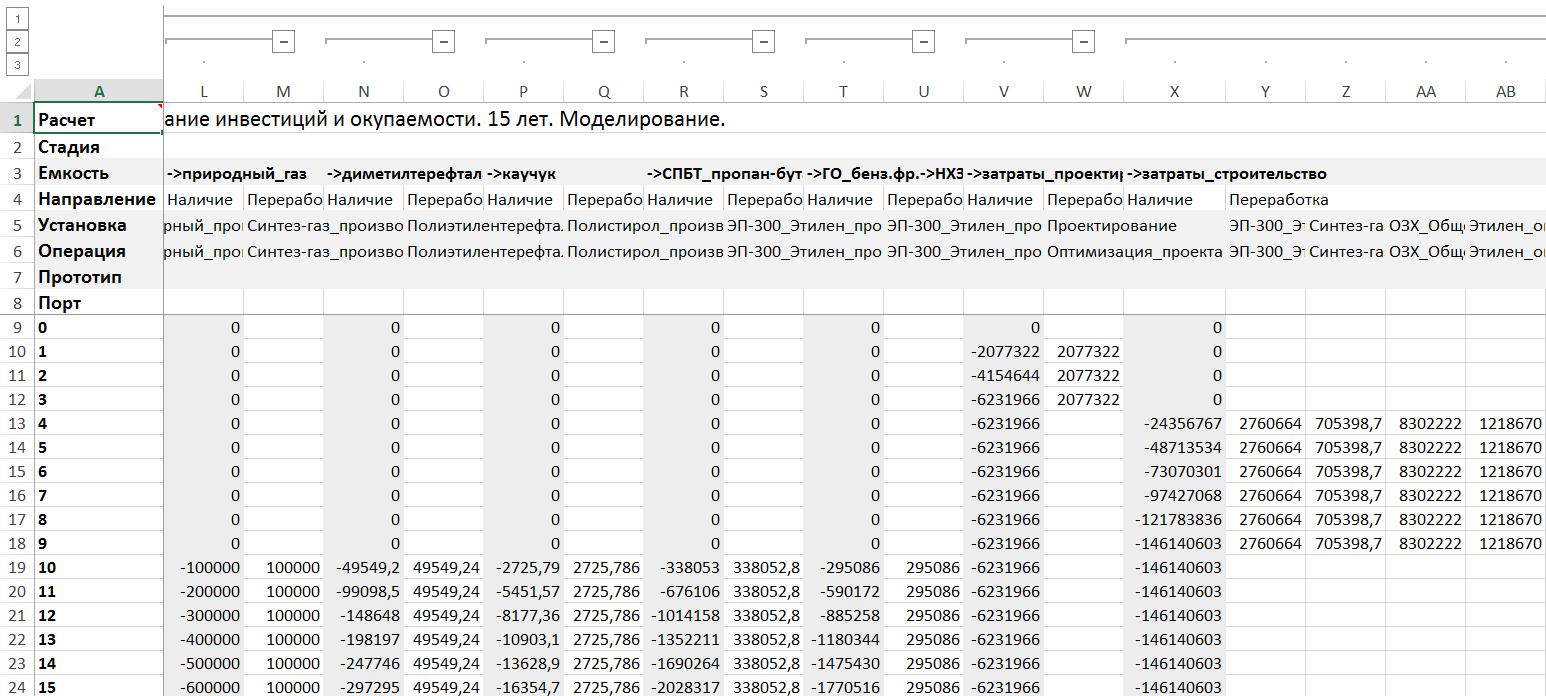1546x696 pixels.
Task: Click outline level 3 button
Action: coord(17,65)
